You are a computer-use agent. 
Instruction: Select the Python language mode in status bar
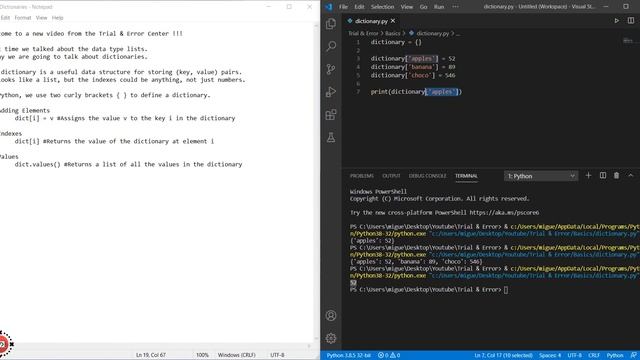(x=615, y=355)
